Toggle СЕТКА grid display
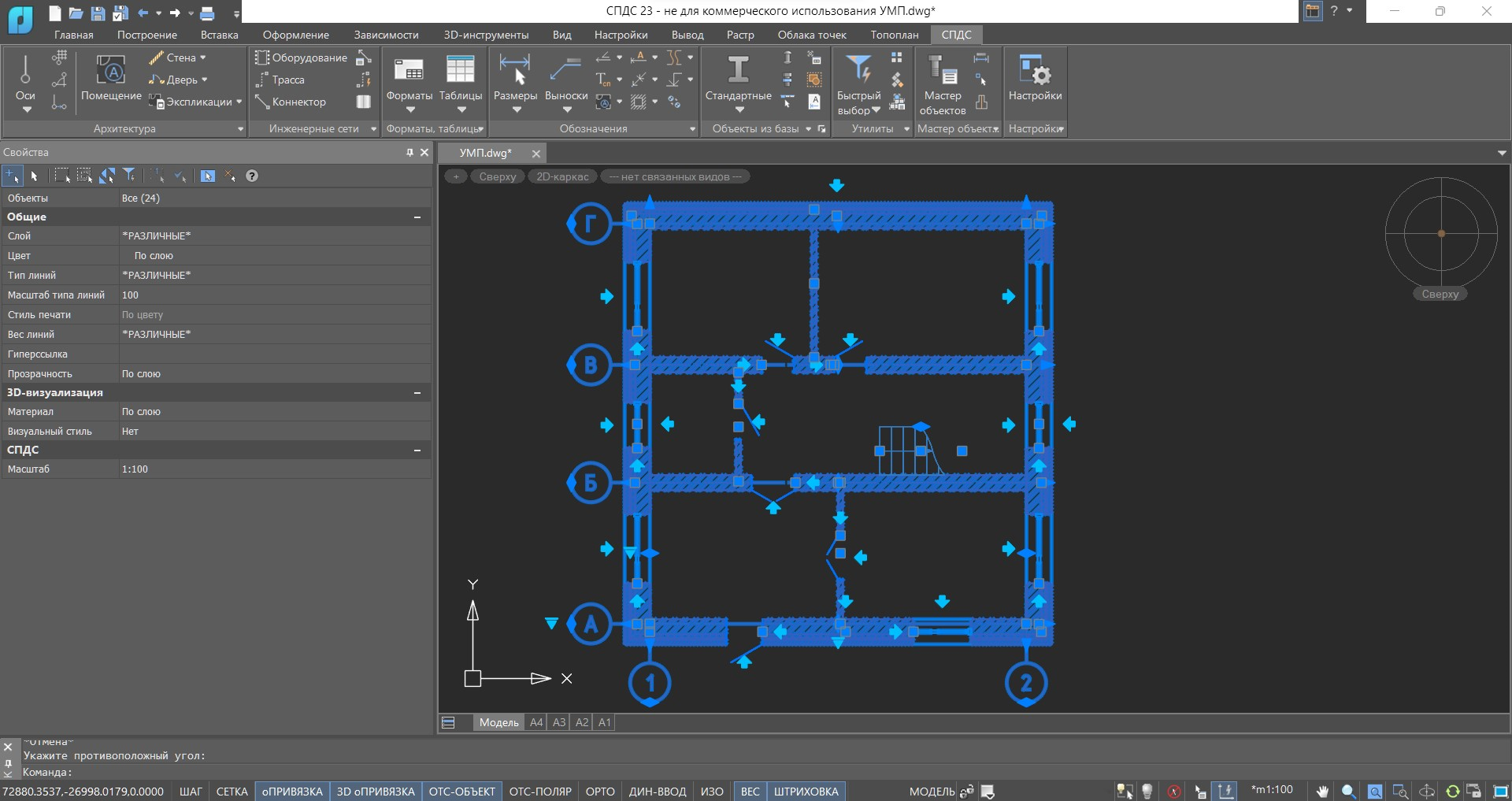Viewport: 1512px width, 801px height. pos(232,792)
